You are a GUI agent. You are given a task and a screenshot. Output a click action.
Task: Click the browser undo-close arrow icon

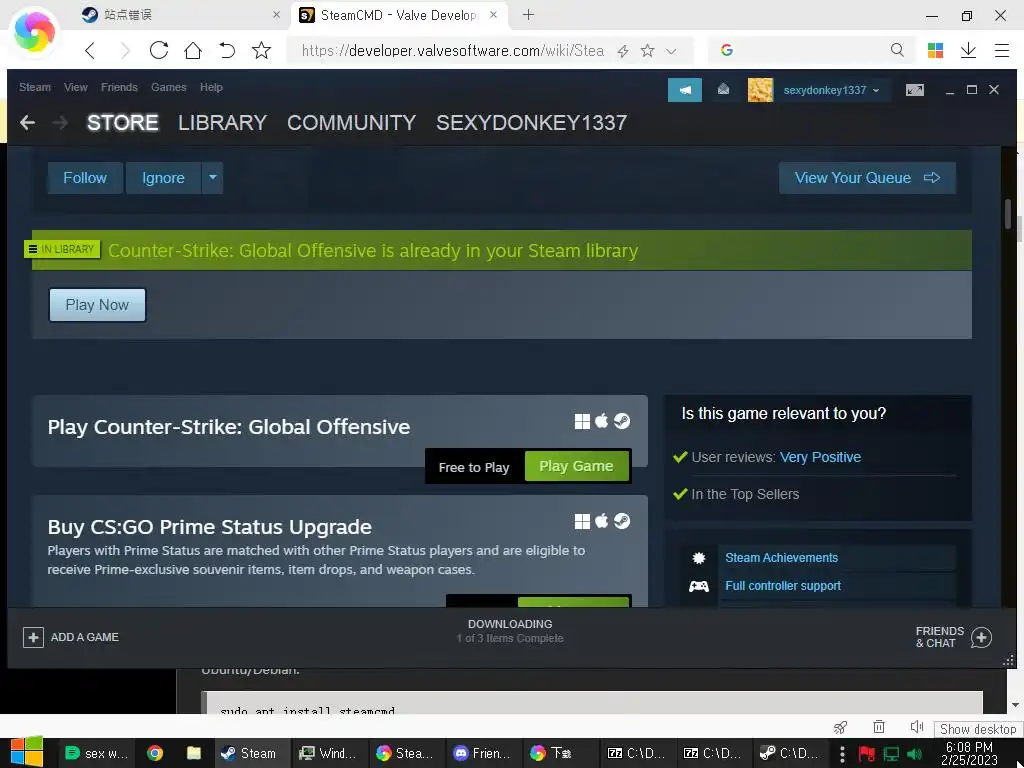tap(227, 50)
